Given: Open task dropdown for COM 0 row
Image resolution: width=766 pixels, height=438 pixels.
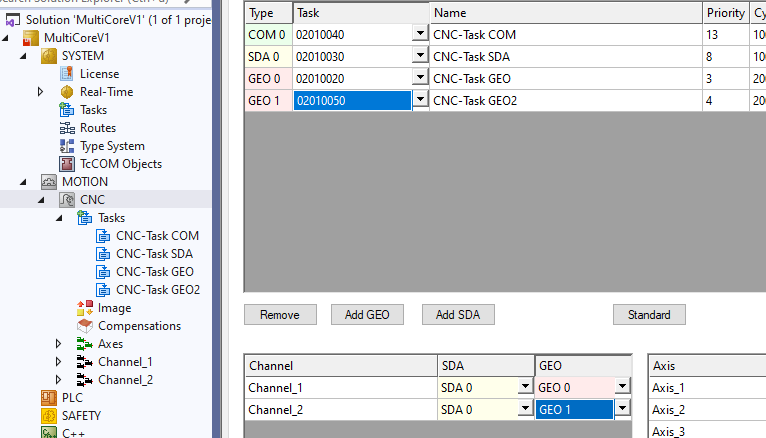Looking at the screenshot, I should 420,33.
